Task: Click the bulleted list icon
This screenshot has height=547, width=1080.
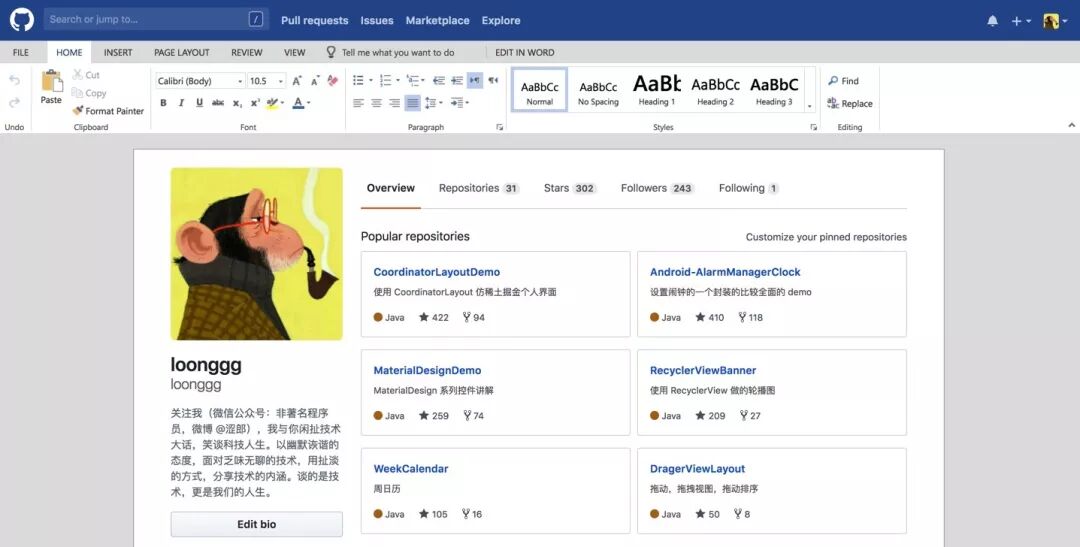Action: 358,81
